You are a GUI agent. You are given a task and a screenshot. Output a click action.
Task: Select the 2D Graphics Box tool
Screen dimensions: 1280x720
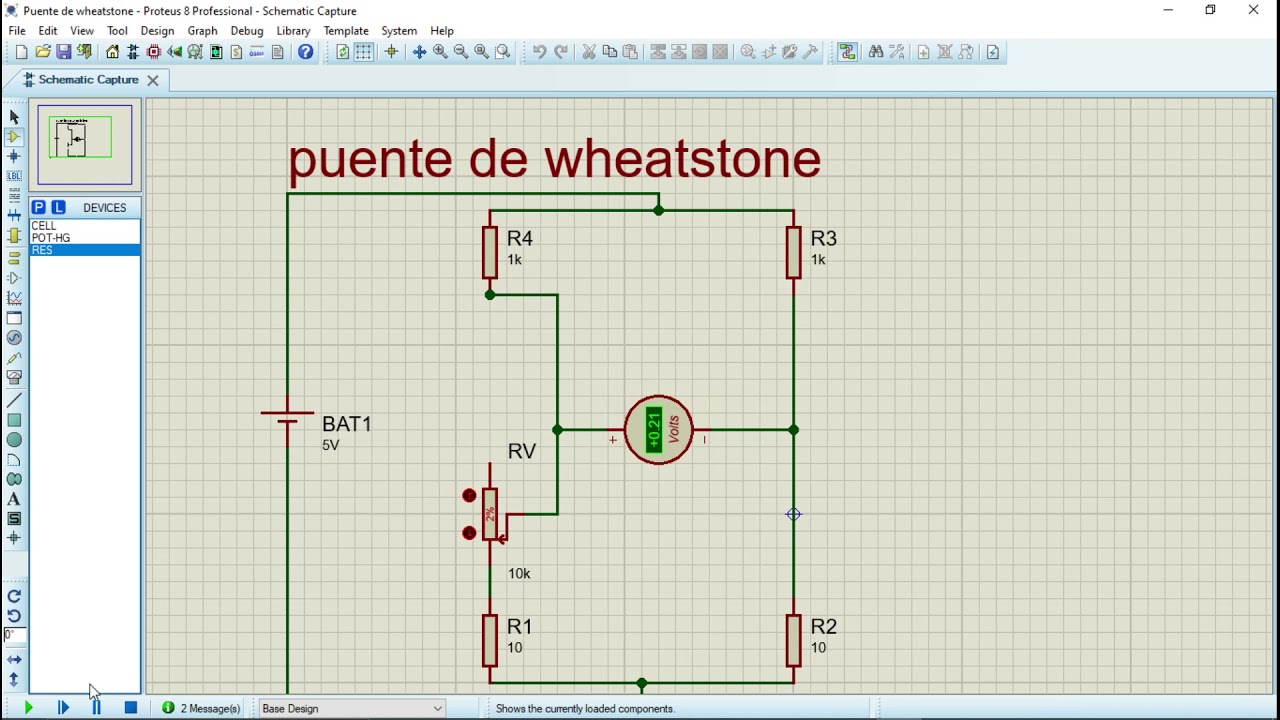pyautogui.click(x=14, y=420)
